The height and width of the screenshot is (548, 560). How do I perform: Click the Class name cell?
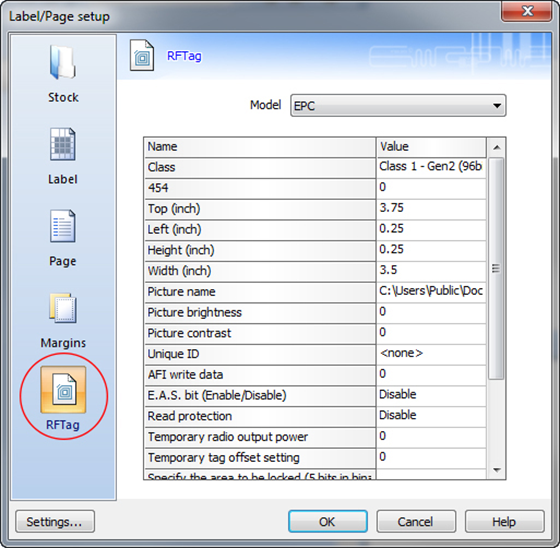(260, 168)
